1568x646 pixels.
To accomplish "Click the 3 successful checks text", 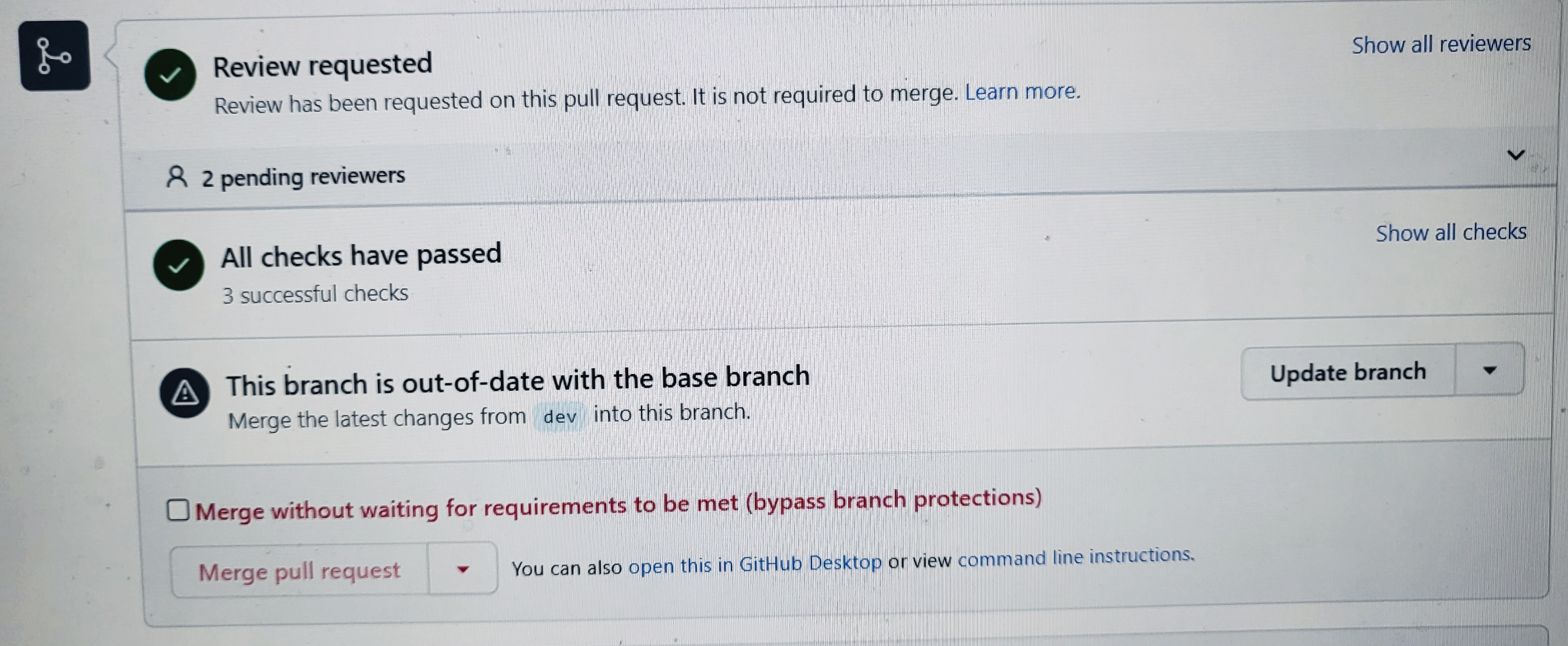I will (x=315, y=294).
